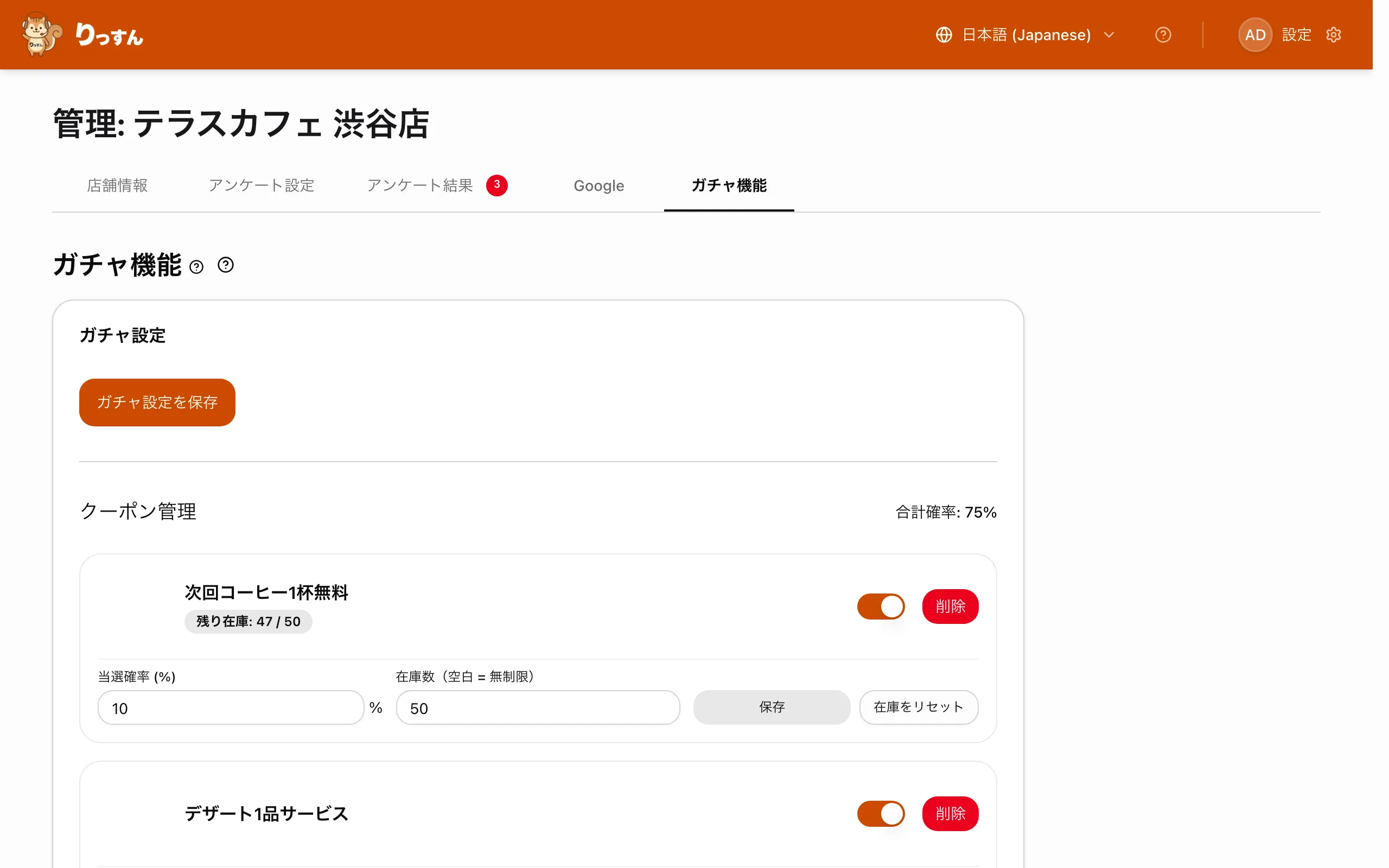Screen dimensions: 1389x868
Task: Click 設定 link in header
Action: [x=1297, y=35]
